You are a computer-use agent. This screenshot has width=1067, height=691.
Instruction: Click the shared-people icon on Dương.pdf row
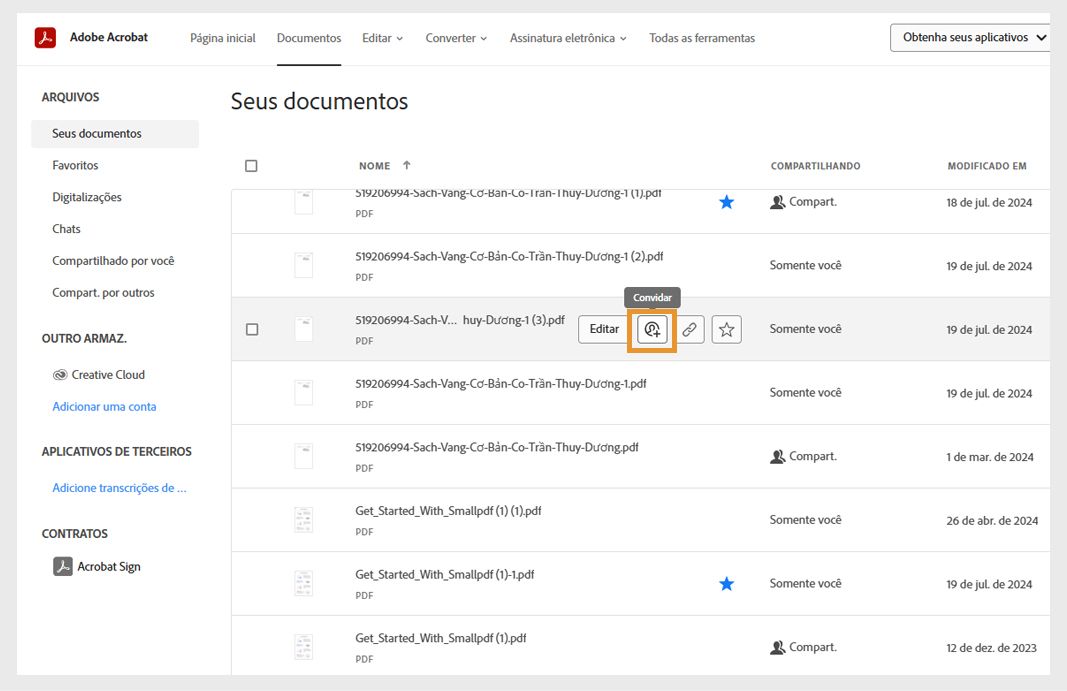pos(779,455)
